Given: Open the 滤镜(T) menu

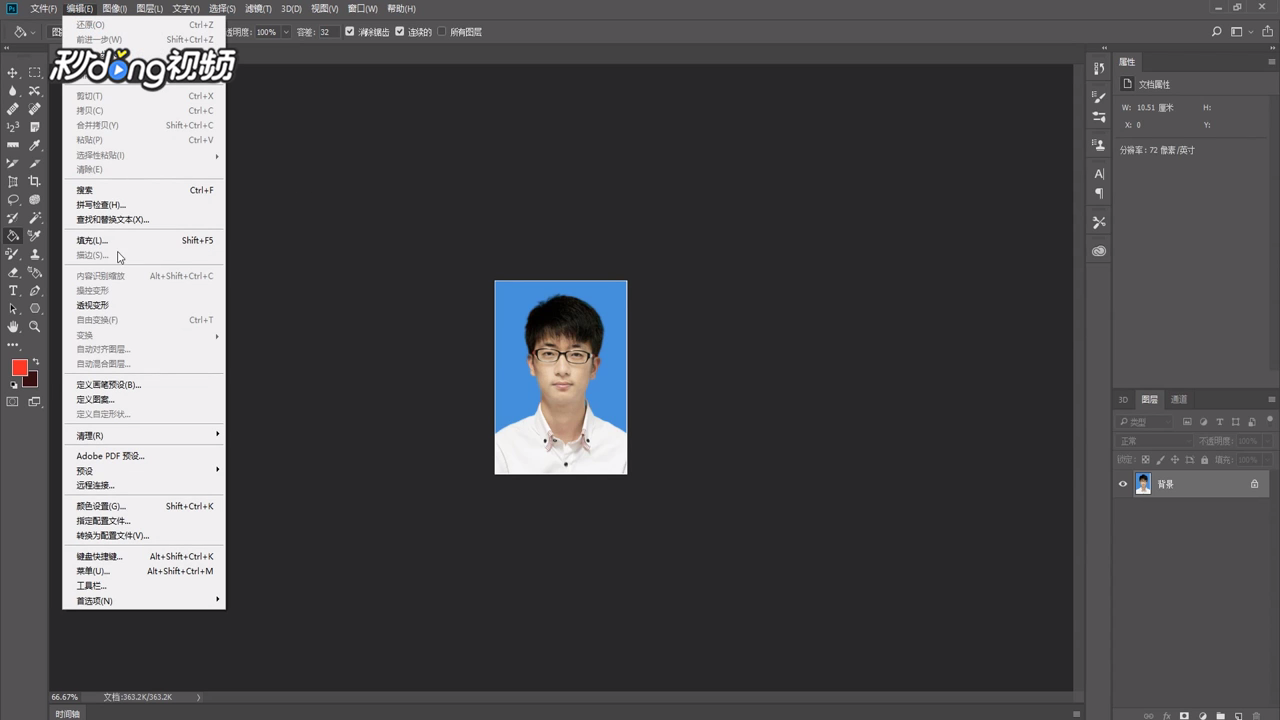Looking at the screenshot, I should (259, 8).
